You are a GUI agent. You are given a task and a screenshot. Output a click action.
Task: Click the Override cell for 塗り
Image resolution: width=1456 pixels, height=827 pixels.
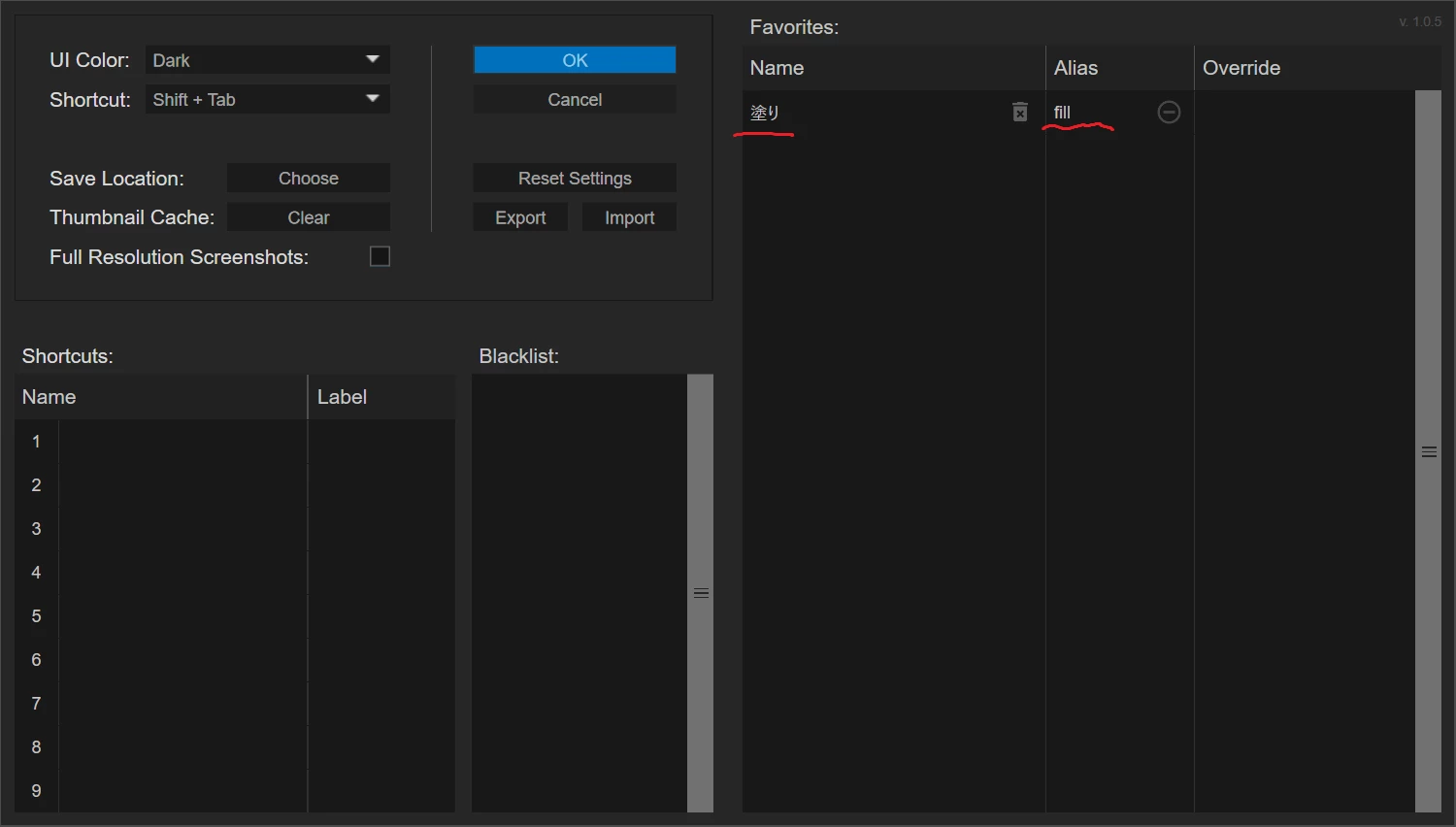point(1304,113)
